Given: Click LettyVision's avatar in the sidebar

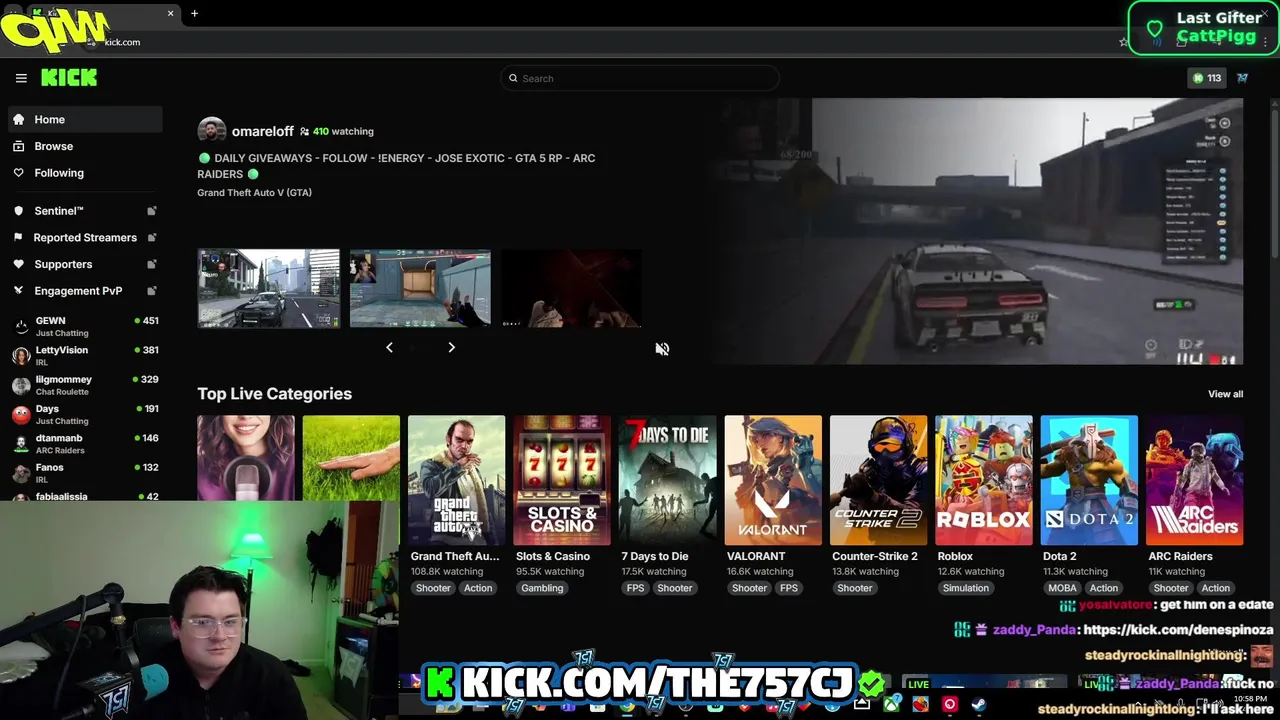Looking at the screenshot, I should 21,355.
